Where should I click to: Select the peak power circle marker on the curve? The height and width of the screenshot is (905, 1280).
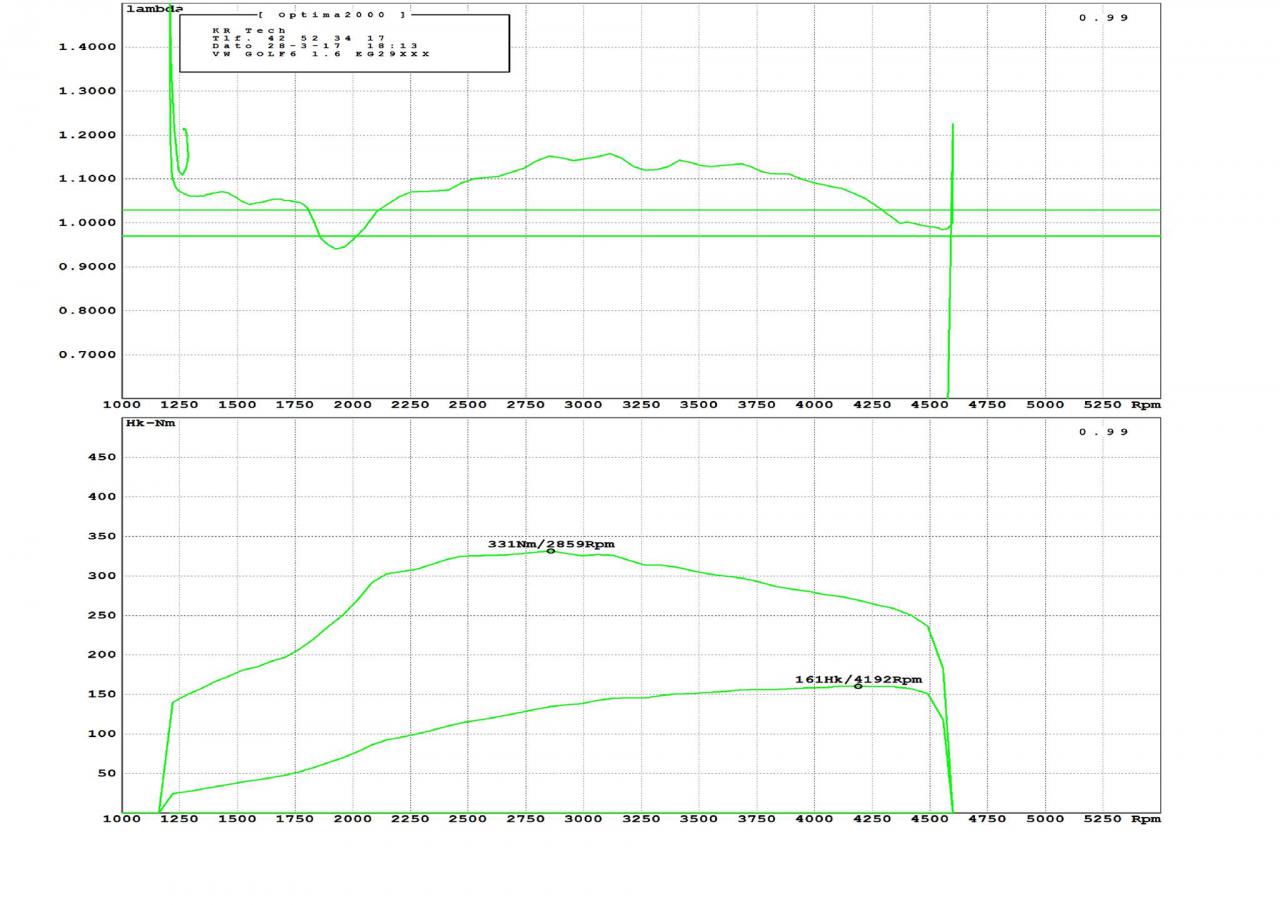[x=858, y=686]
